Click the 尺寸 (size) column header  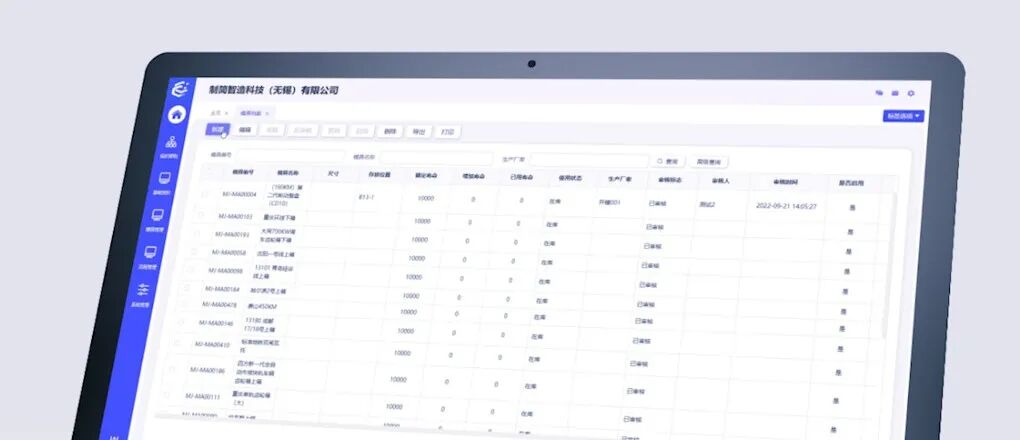click(333, 174)
